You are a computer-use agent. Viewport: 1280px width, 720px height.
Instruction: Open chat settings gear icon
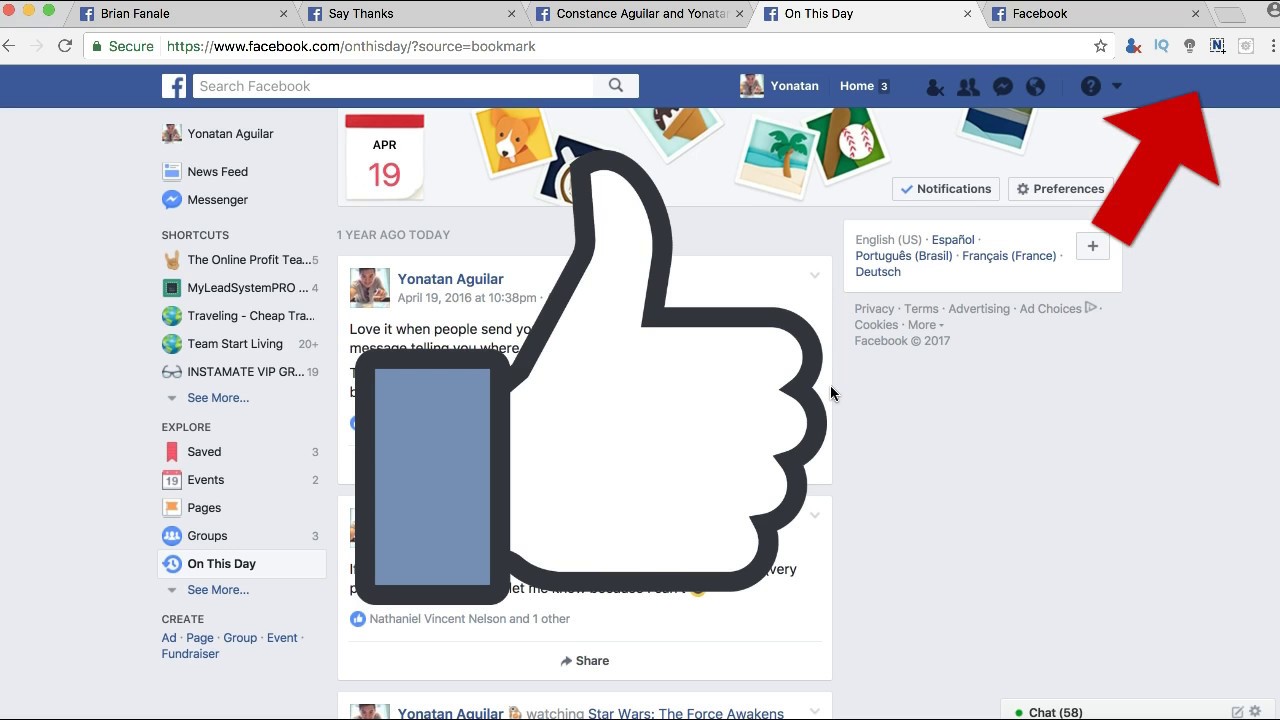point(1255,712)
